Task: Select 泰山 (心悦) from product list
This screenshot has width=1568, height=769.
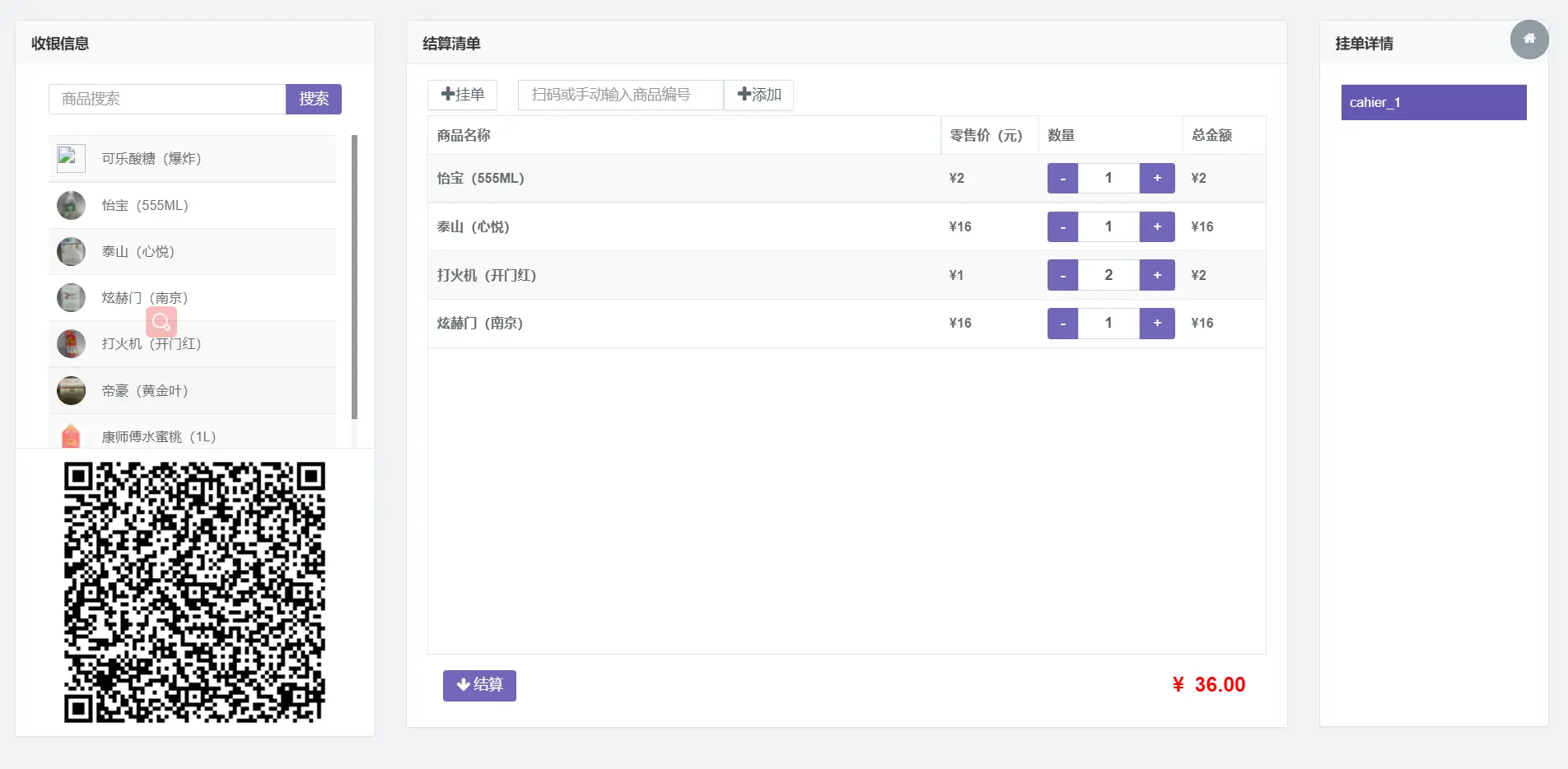Action: pos(193,251)
